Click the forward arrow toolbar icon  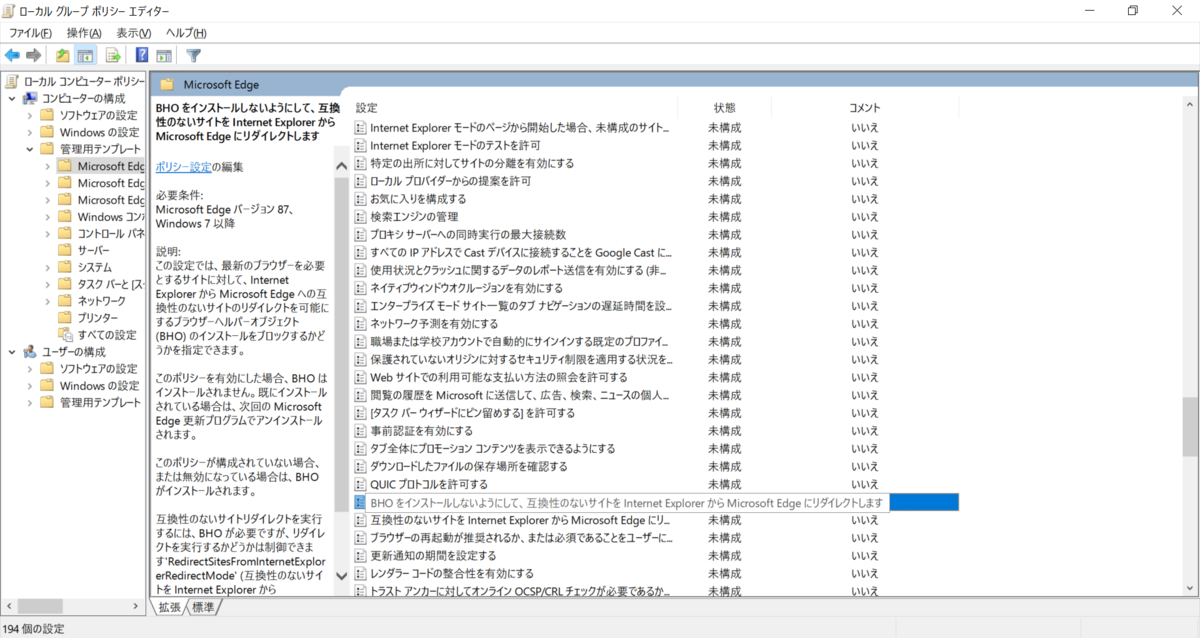(34, 55)
